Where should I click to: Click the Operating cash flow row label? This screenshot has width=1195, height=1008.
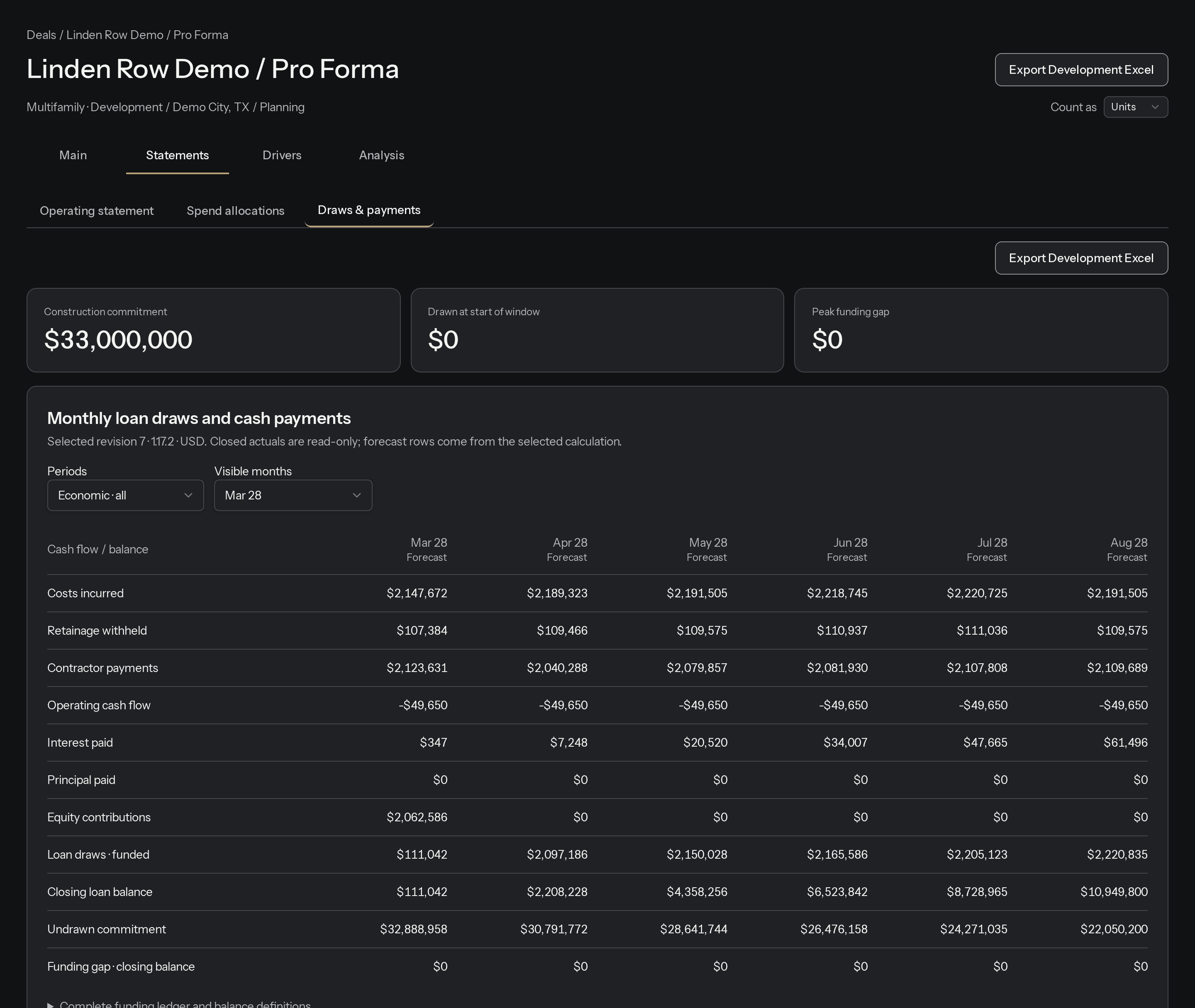[99, 705]
